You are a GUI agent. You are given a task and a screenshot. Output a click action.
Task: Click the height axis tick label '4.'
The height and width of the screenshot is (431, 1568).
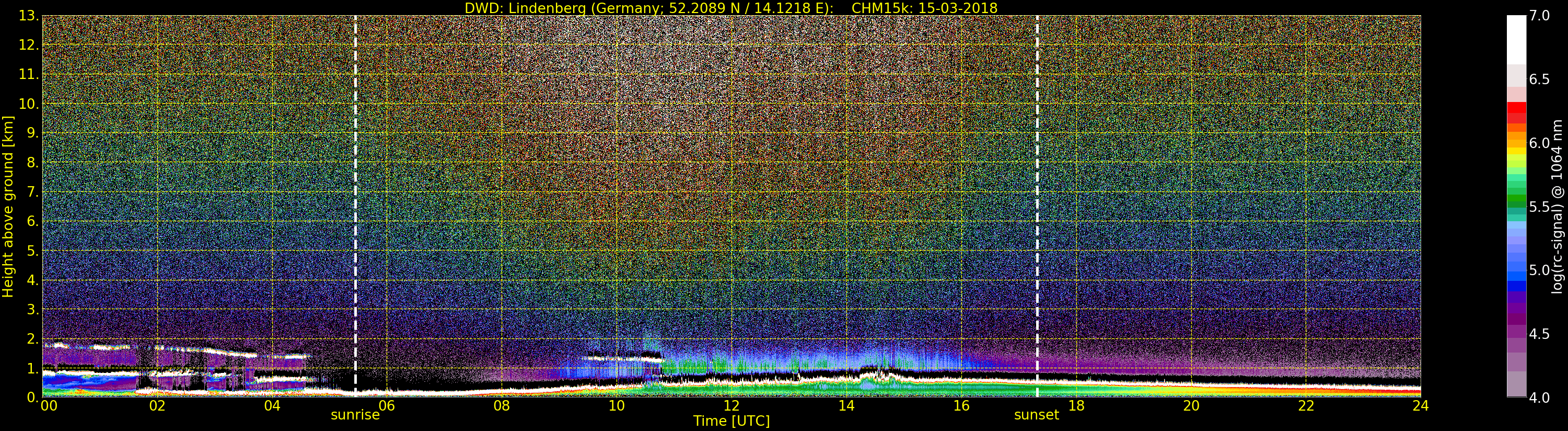point(33,280)
